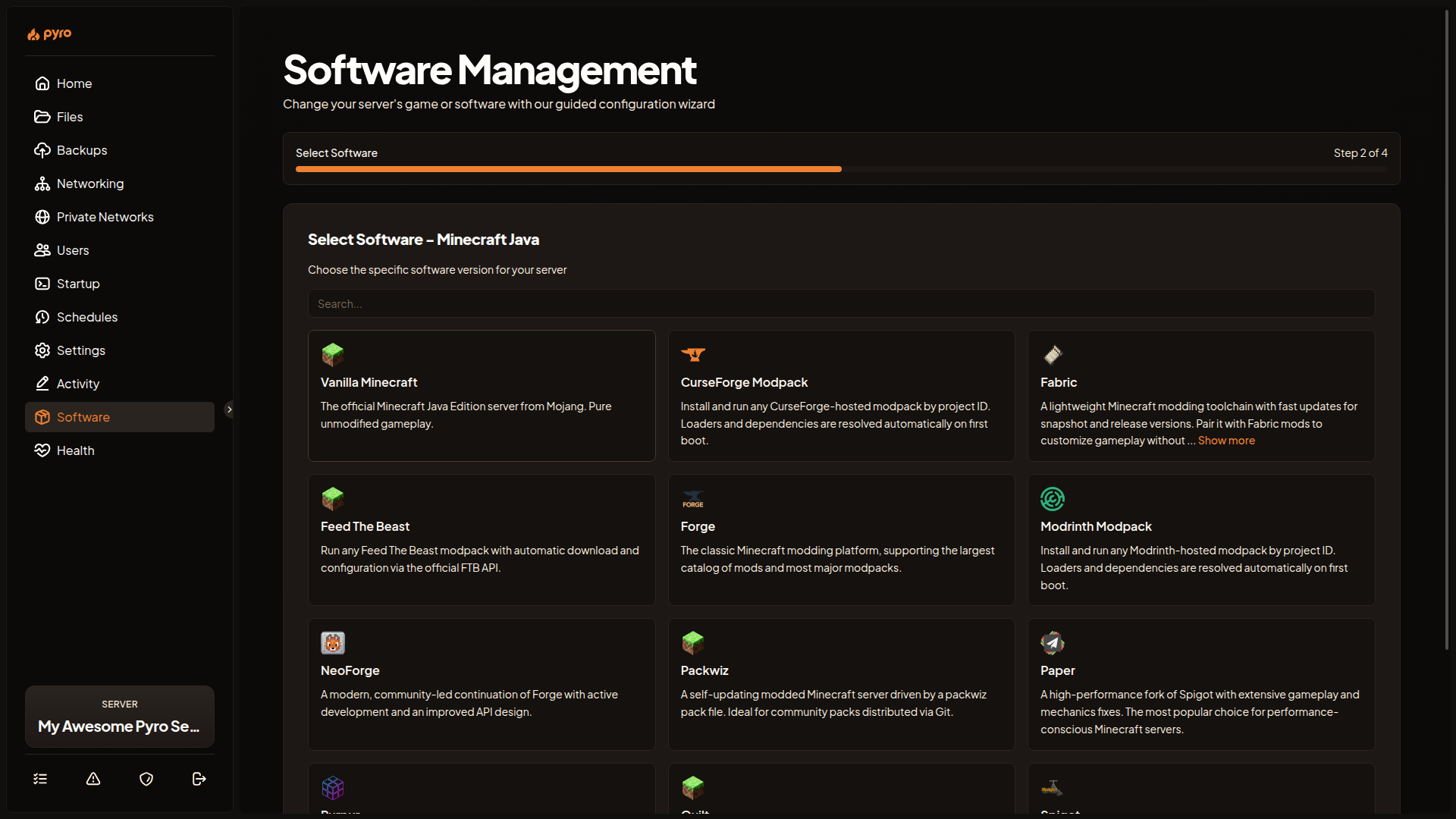The image size is (1456, 819).
Task: Click the Networking nodes icon
Action: (42, 184)
